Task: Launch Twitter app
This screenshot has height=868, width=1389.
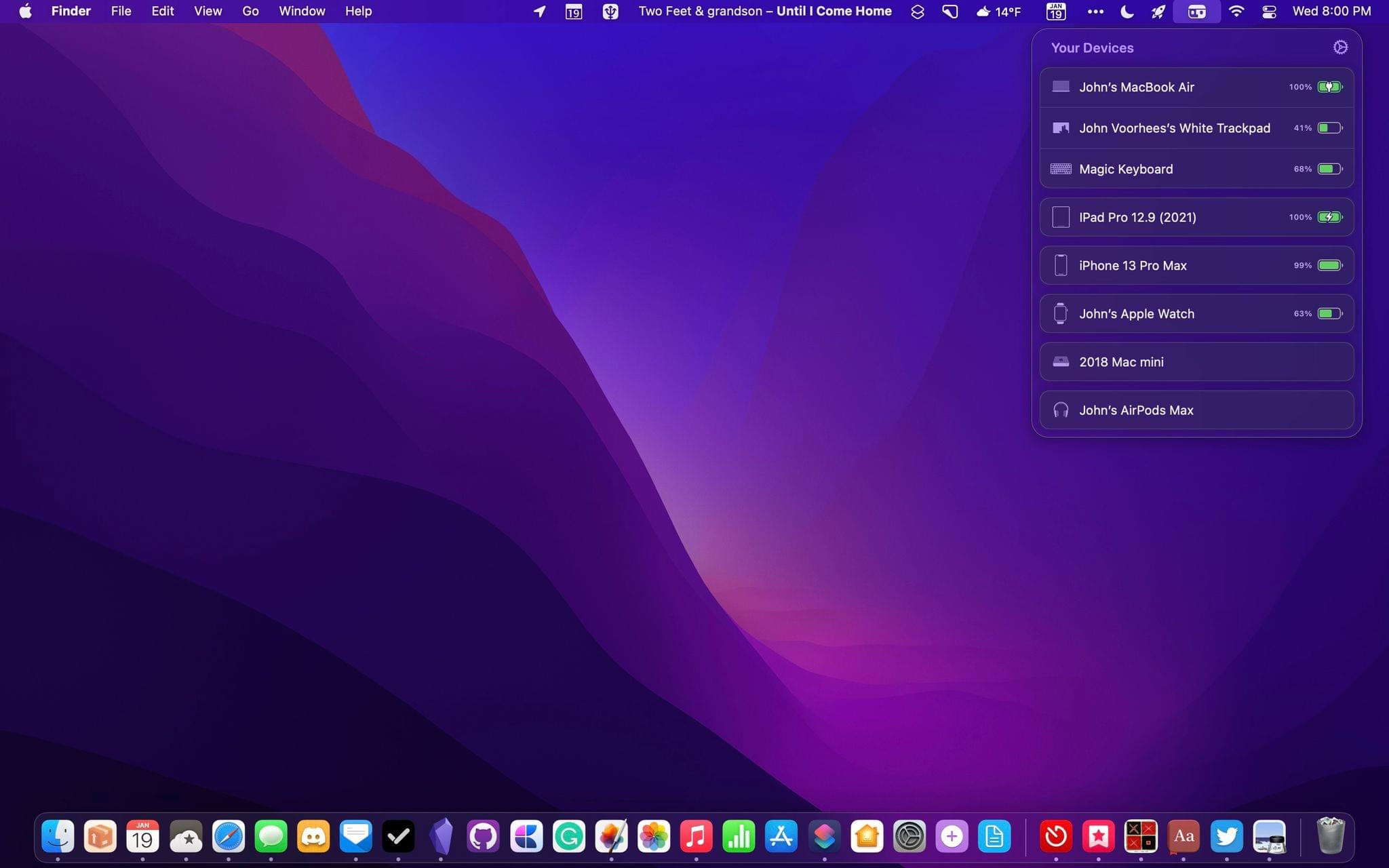Action: (x=1227, y=836)
